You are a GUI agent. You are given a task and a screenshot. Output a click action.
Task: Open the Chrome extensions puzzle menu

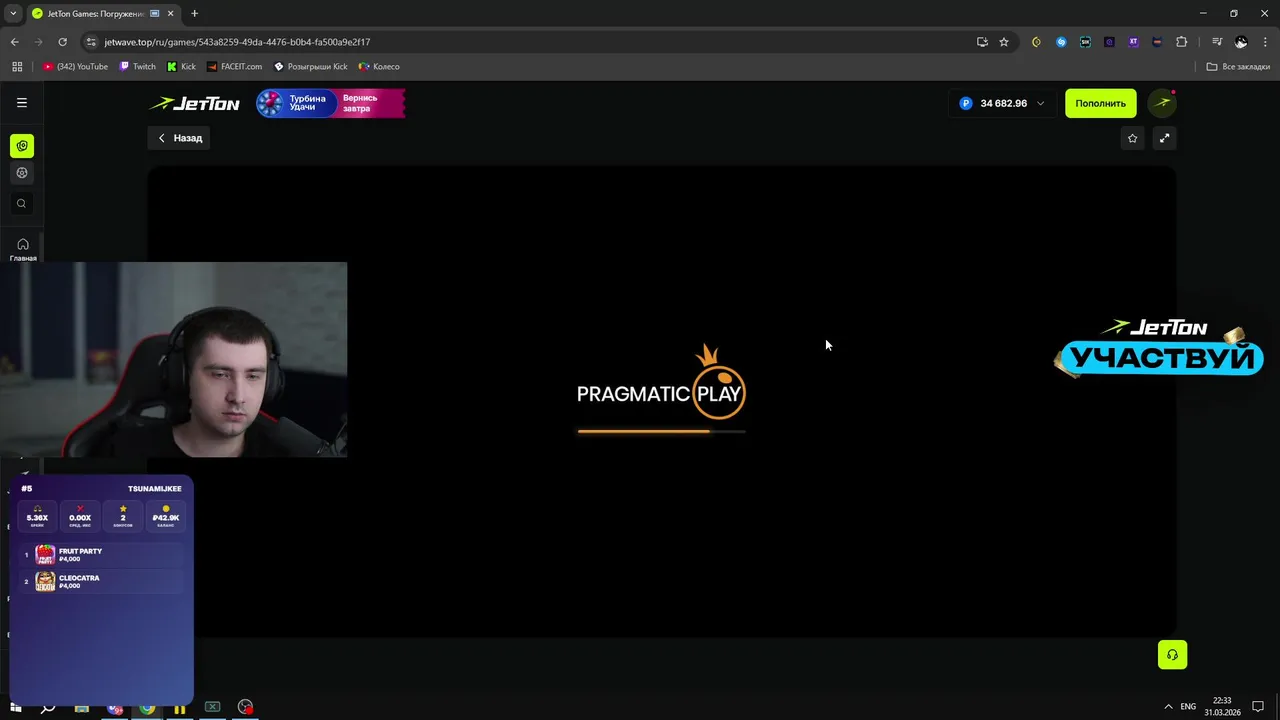point(1181,42)
